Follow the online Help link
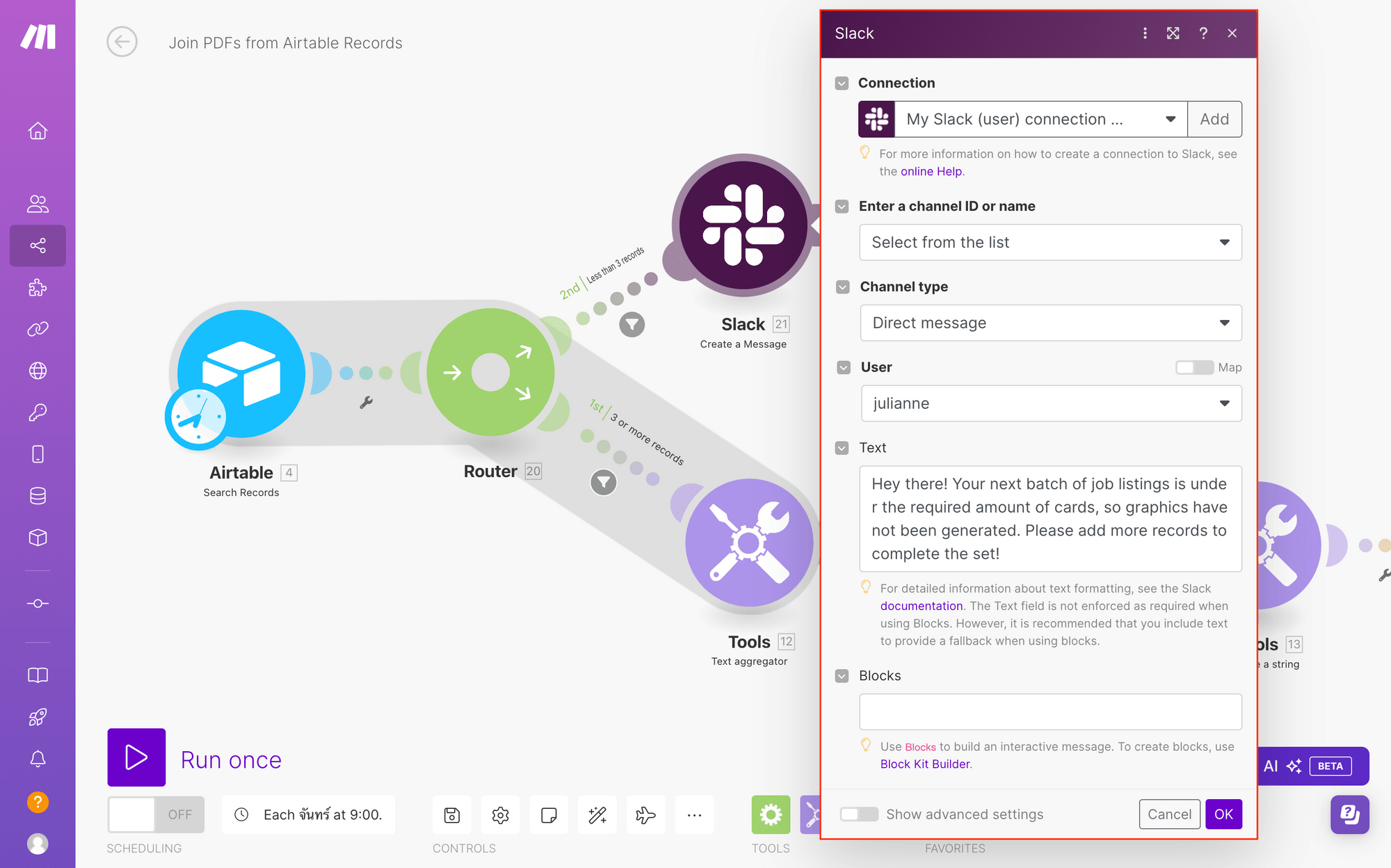Screen dimensions: 1391x868 click(931, 172)
